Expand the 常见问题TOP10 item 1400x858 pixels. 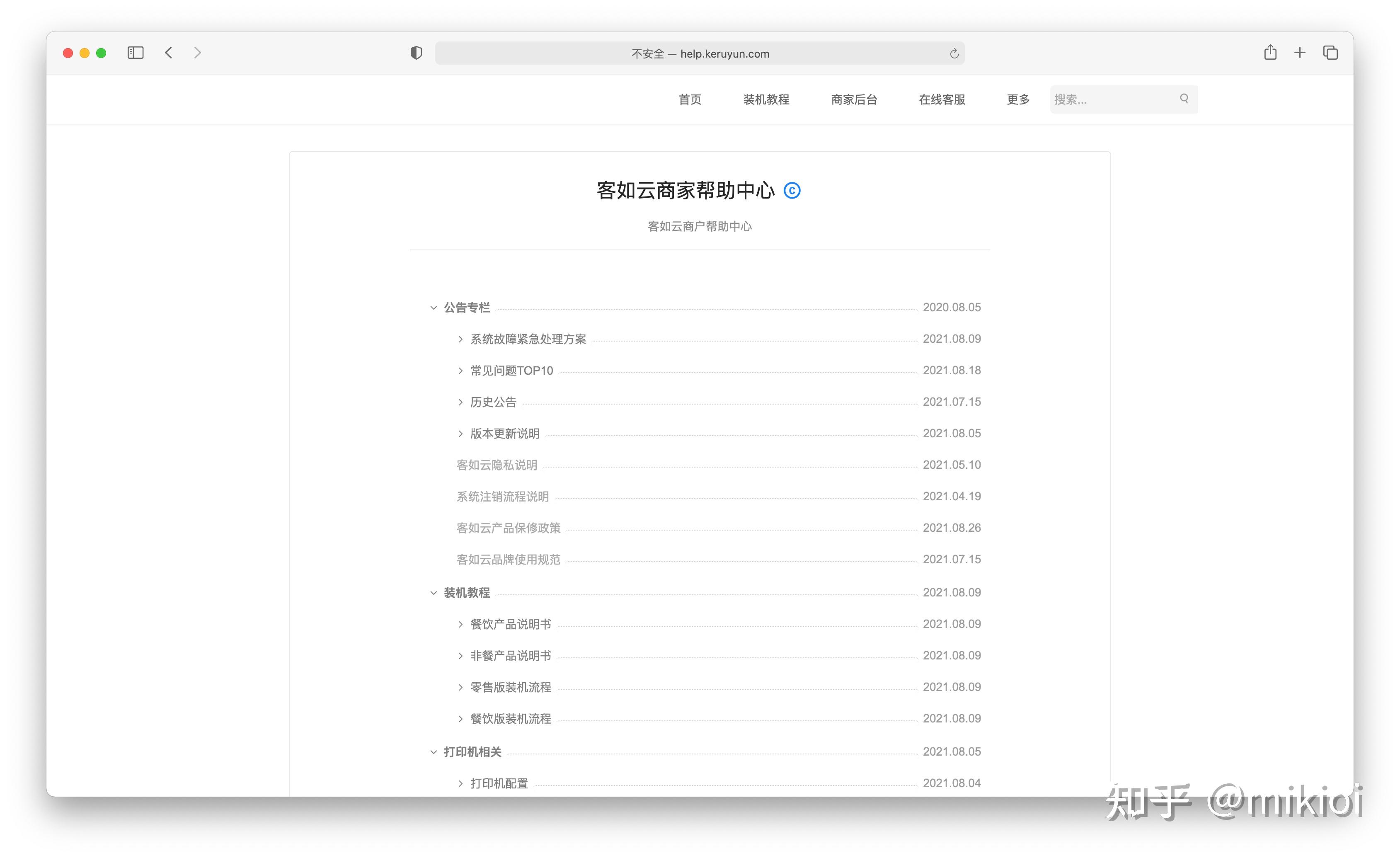(x=460, y=371)
